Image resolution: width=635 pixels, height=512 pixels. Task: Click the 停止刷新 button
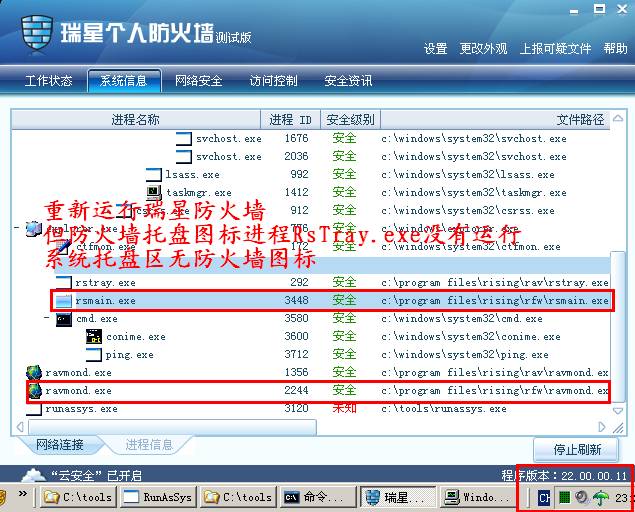[x=577, y=449]
